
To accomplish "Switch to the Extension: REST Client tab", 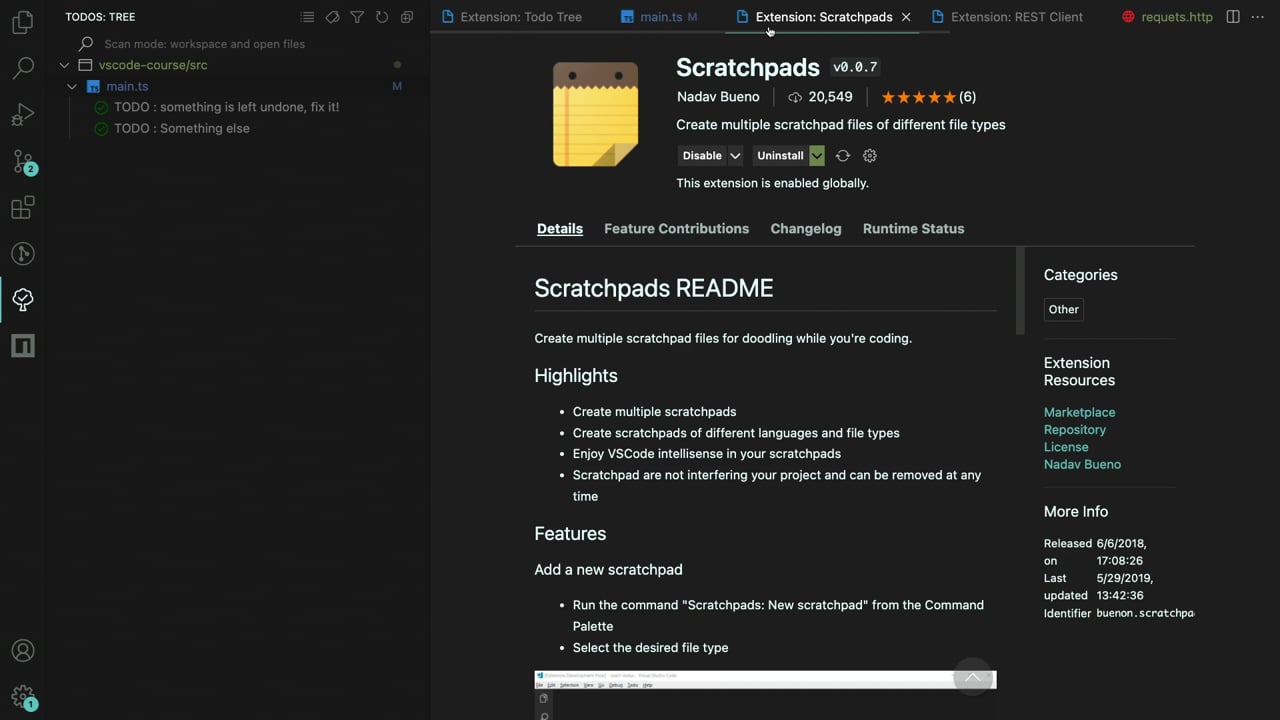I will (1016, 17).
